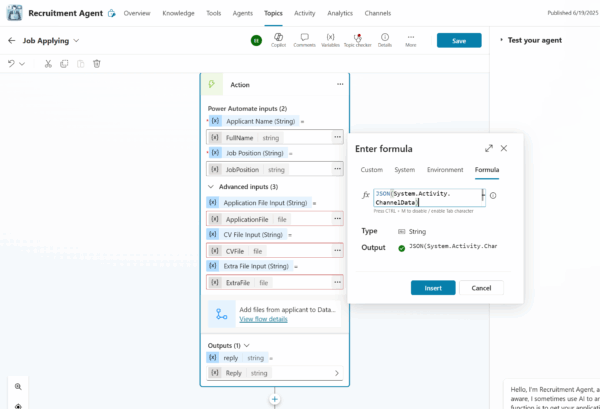Open the Variables toolbar icon
This screenshot has height=409, width=600.
point(330,40)
